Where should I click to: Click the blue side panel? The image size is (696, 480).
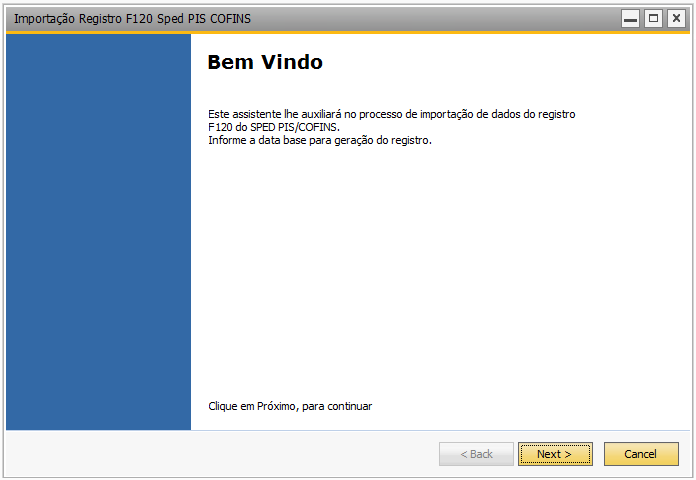[99, 232]
